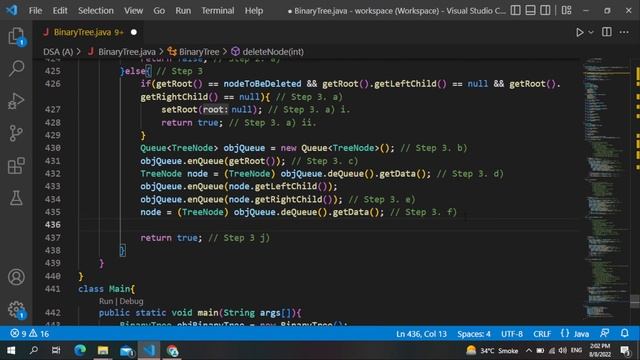Image resolution: width=640 pixels, height=360 pixels.
Task: Open the View menu
Action: 133,11
